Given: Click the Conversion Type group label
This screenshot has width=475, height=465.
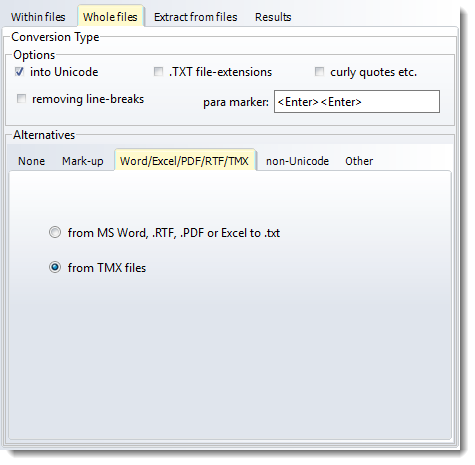Looking at the screenshot, I should pyautogui.click(x=55, y=37).
